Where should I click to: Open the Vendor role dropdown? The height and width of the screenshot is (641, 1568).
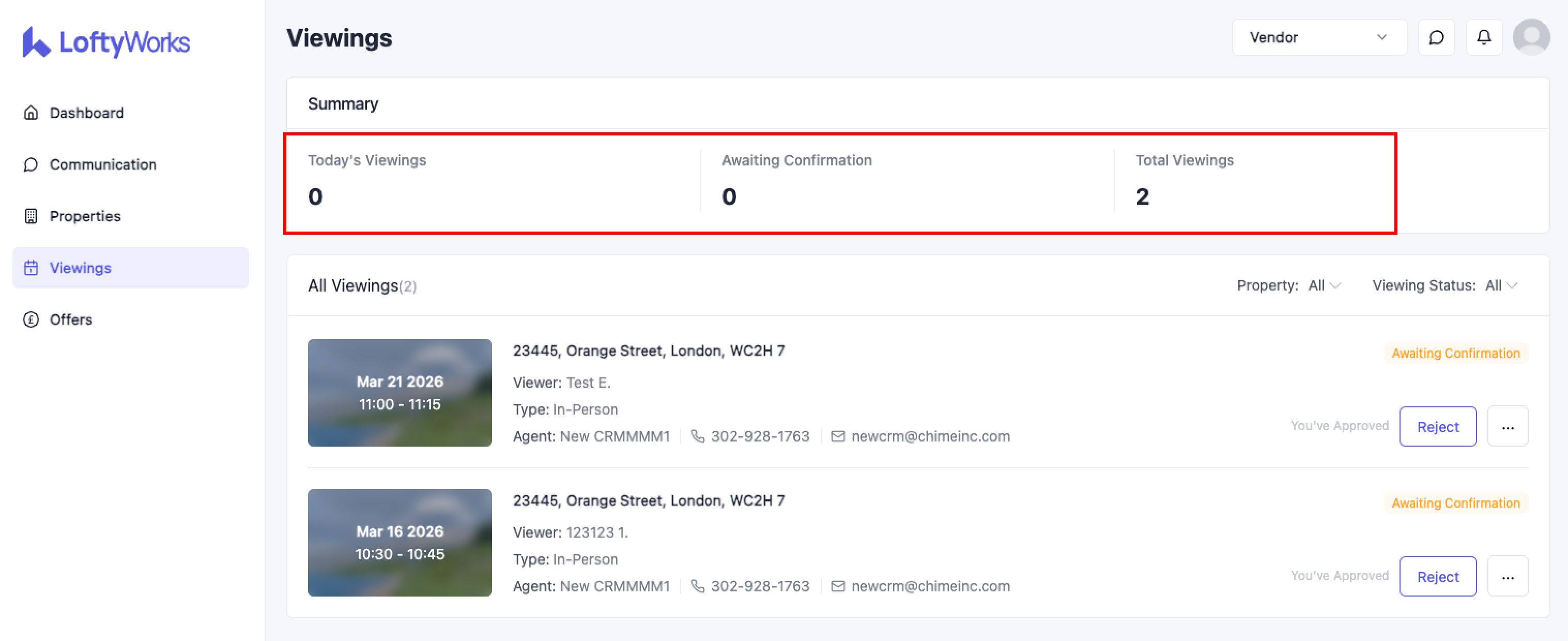coord(1318,38)
